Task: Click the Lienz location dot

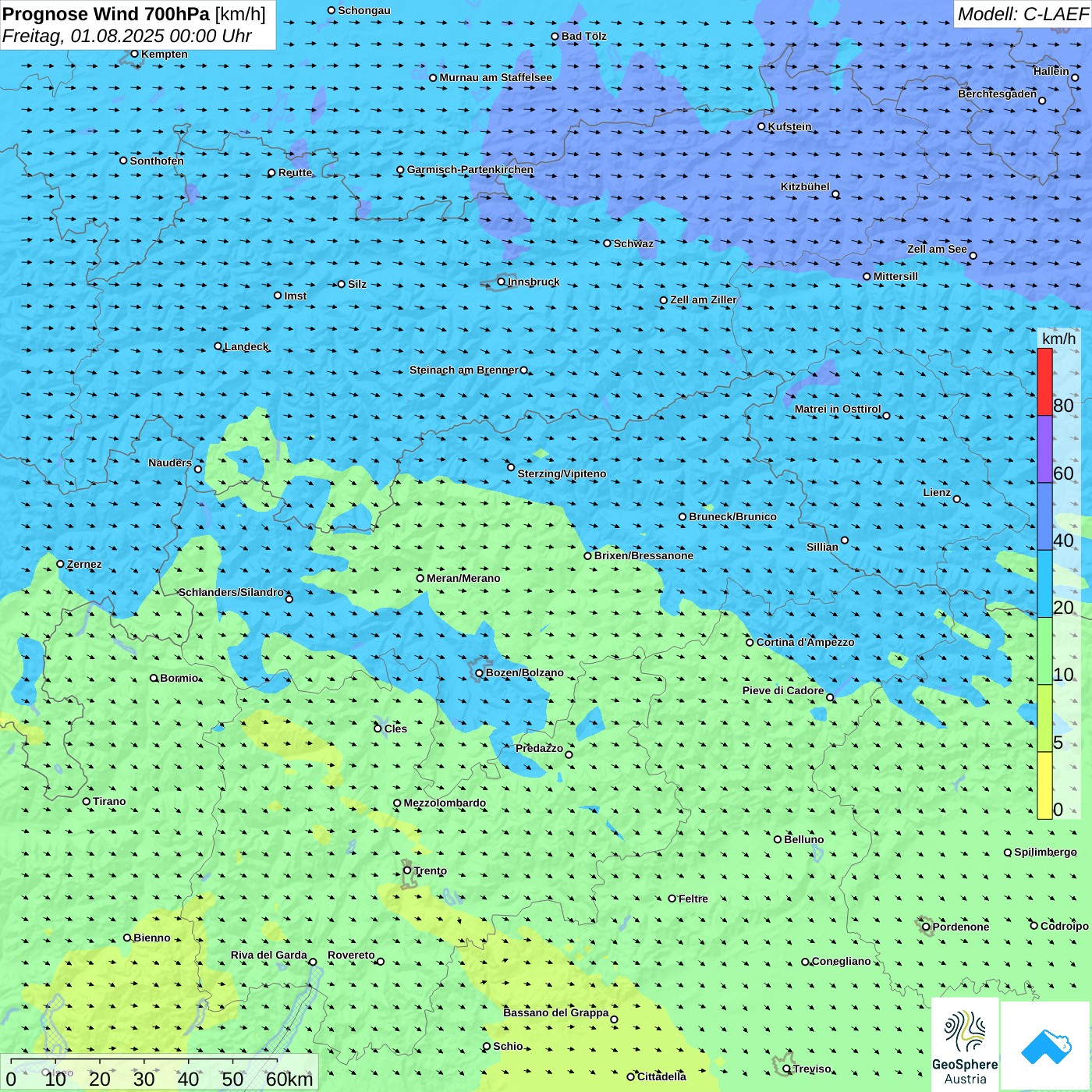Action: [957, 499]
